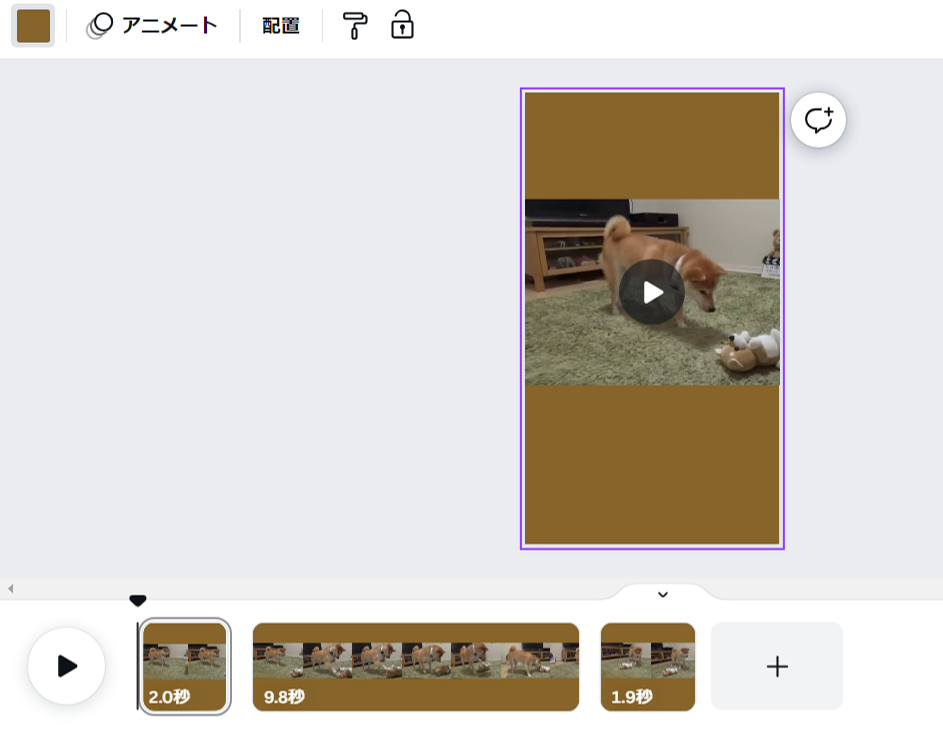
Task: Open the 配置 position menu
Action: (x=281, y=26)
